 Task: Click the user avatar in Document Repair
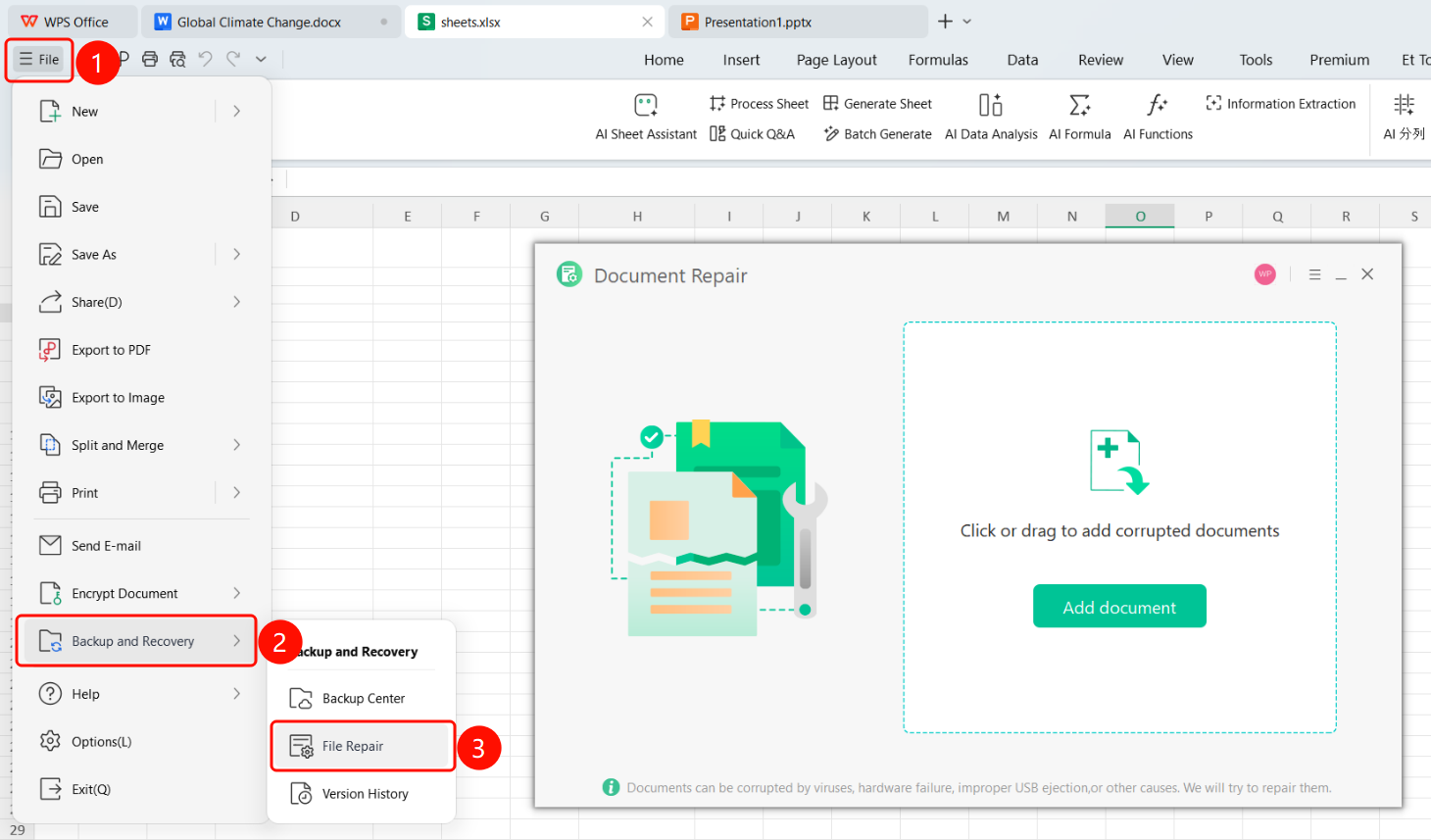click(x=1265, y=274)
